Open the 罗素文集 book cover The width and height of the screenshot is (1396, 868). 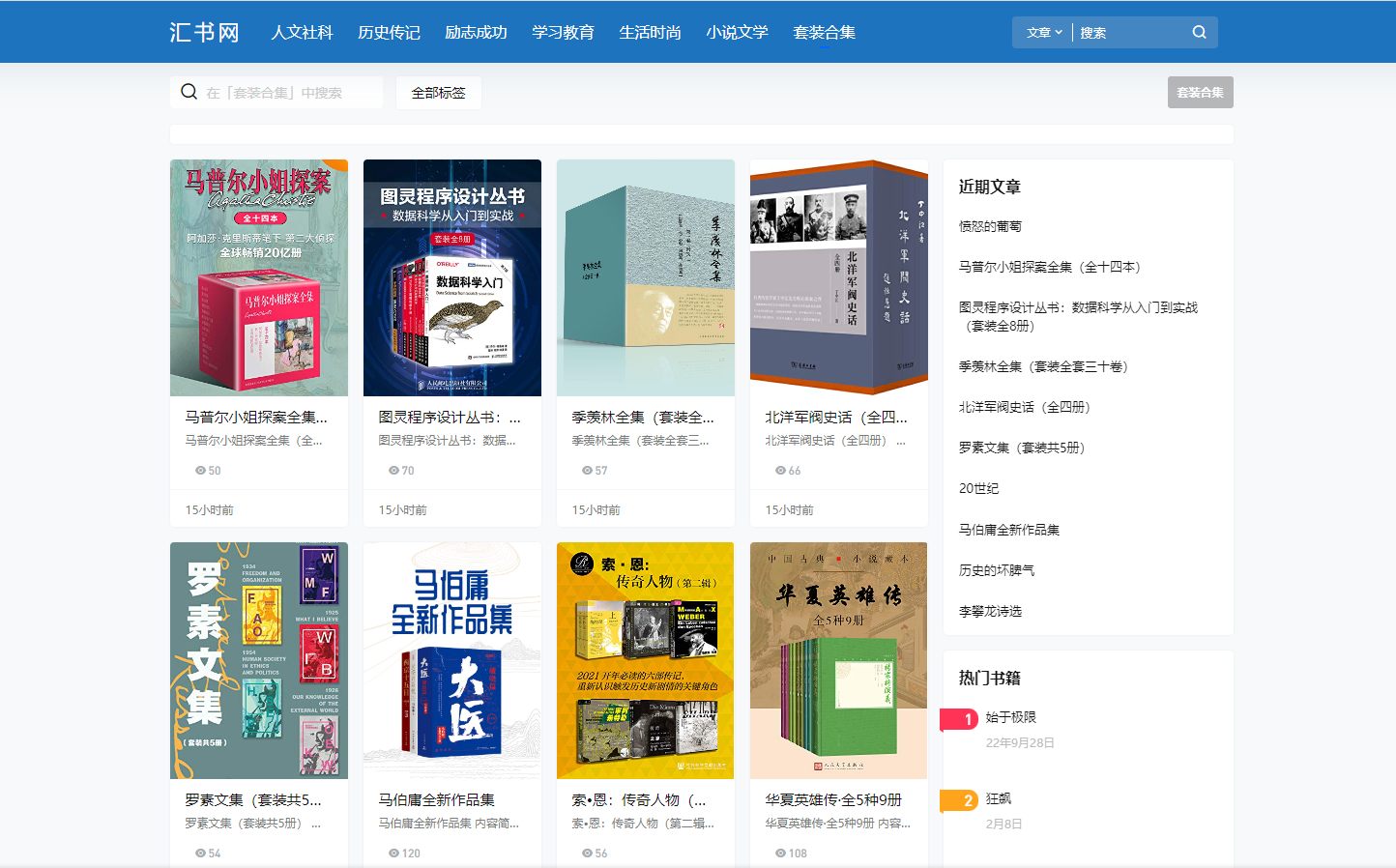point(259,660)
